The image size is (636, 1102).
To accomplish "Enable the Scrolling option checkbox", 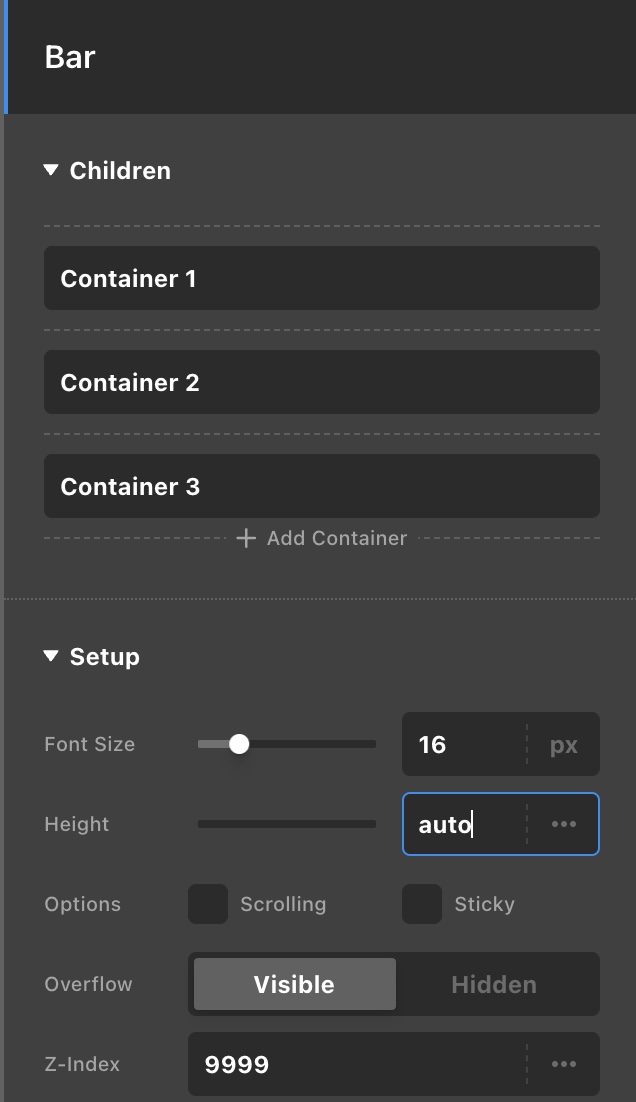I will 208,904.
